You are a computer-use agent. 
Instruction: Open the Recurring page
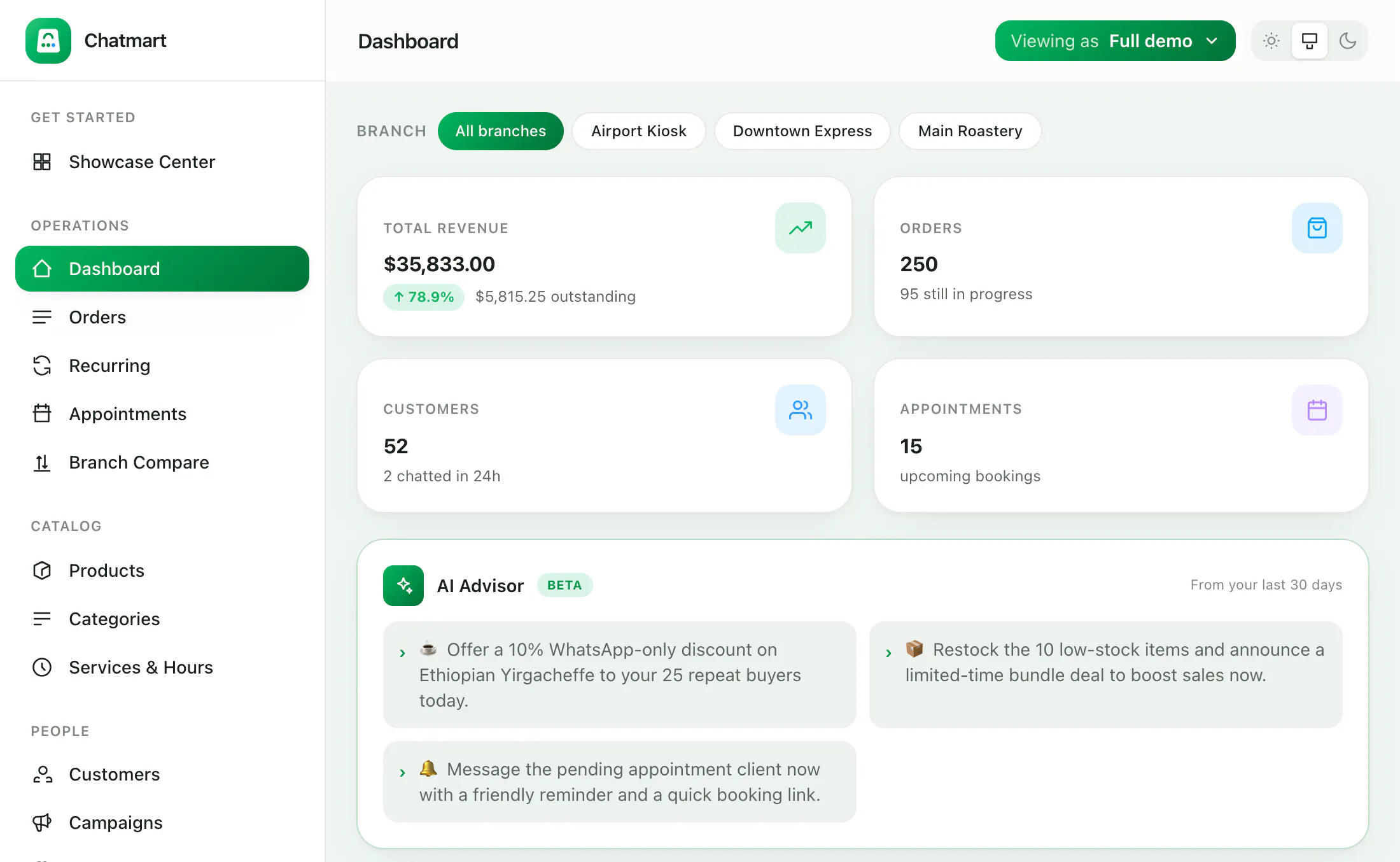pyautogui.click(x=162, y=365)
